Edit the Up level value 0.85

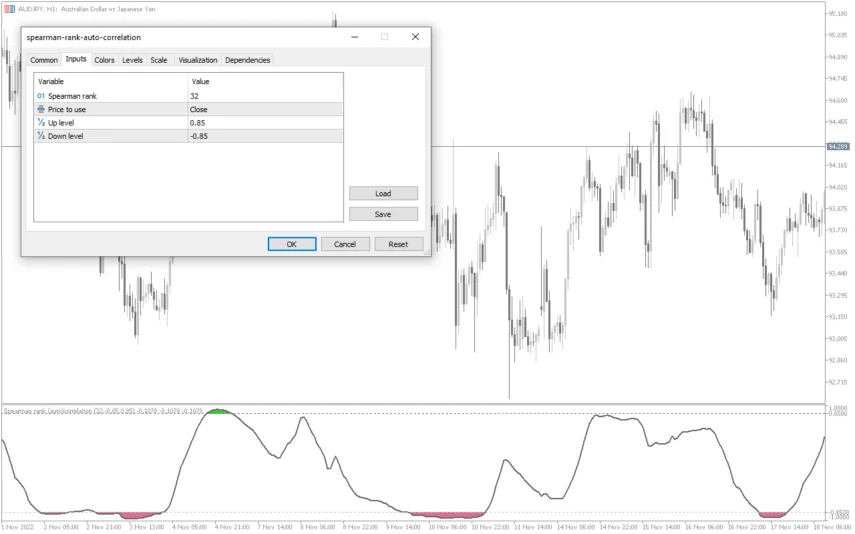coord(266,123)
